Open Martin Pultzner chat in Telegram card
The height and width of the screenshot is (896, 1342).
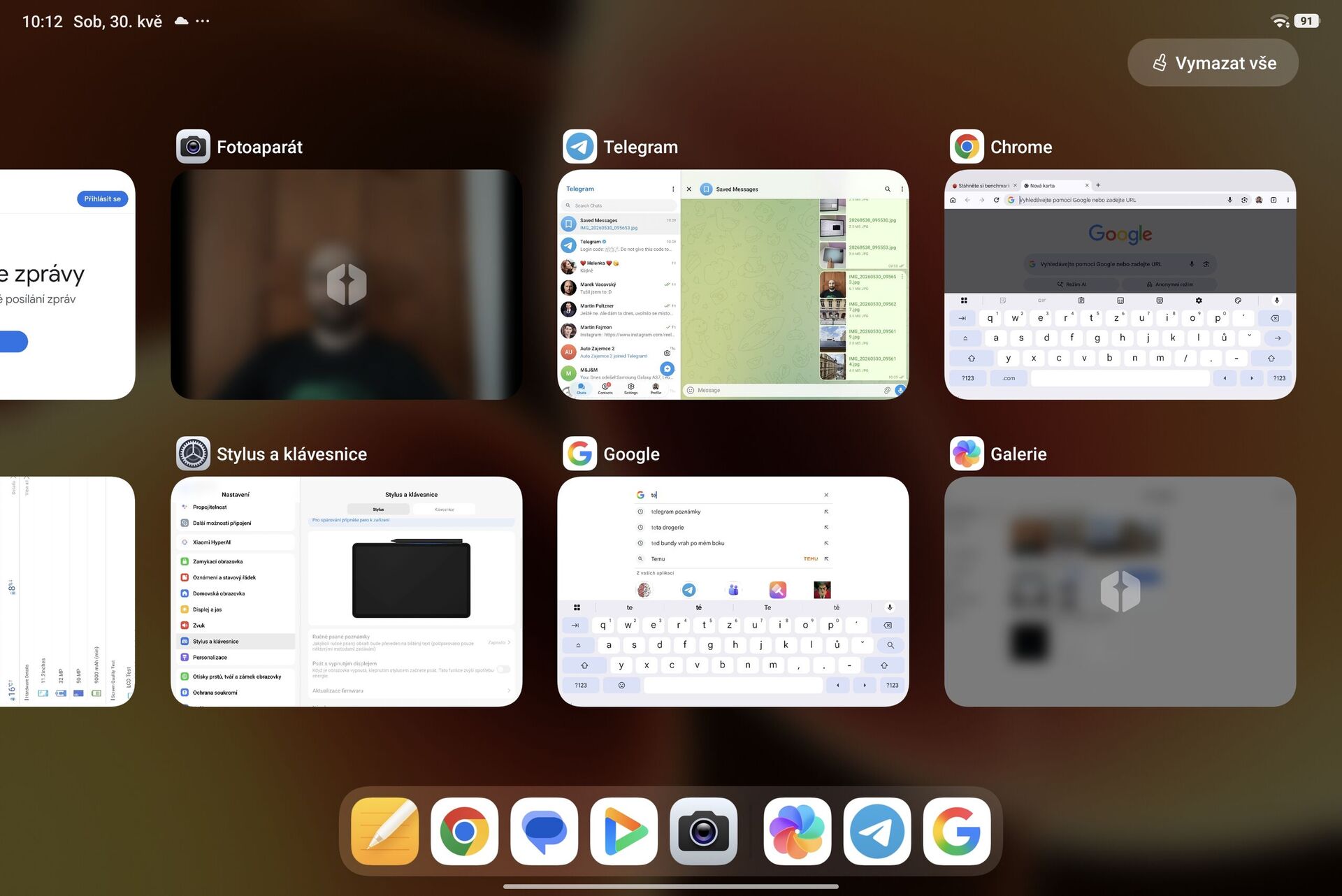pos(619,309)
